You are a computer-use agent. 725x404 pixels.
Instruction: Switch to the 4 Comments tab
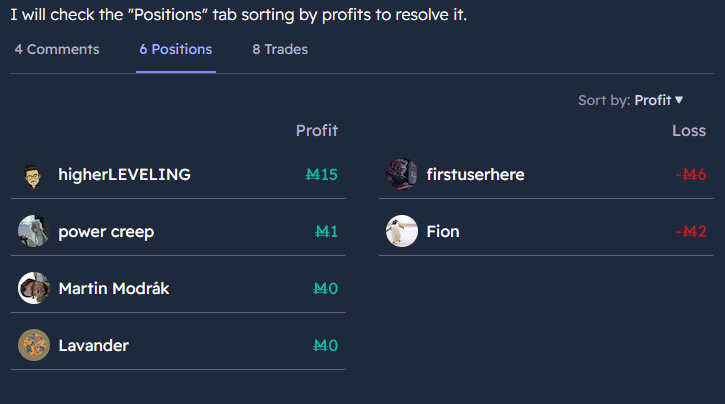[x=57, y=49]
